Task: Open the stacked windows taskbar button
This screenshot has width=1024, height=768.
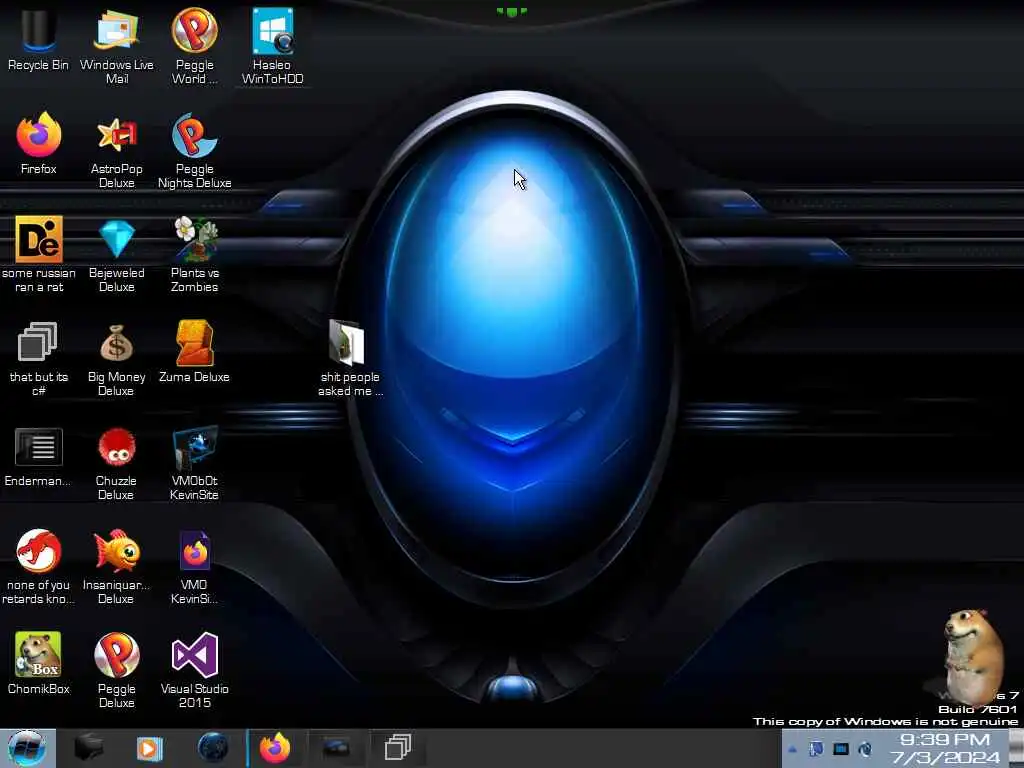Action: [398, 748]
